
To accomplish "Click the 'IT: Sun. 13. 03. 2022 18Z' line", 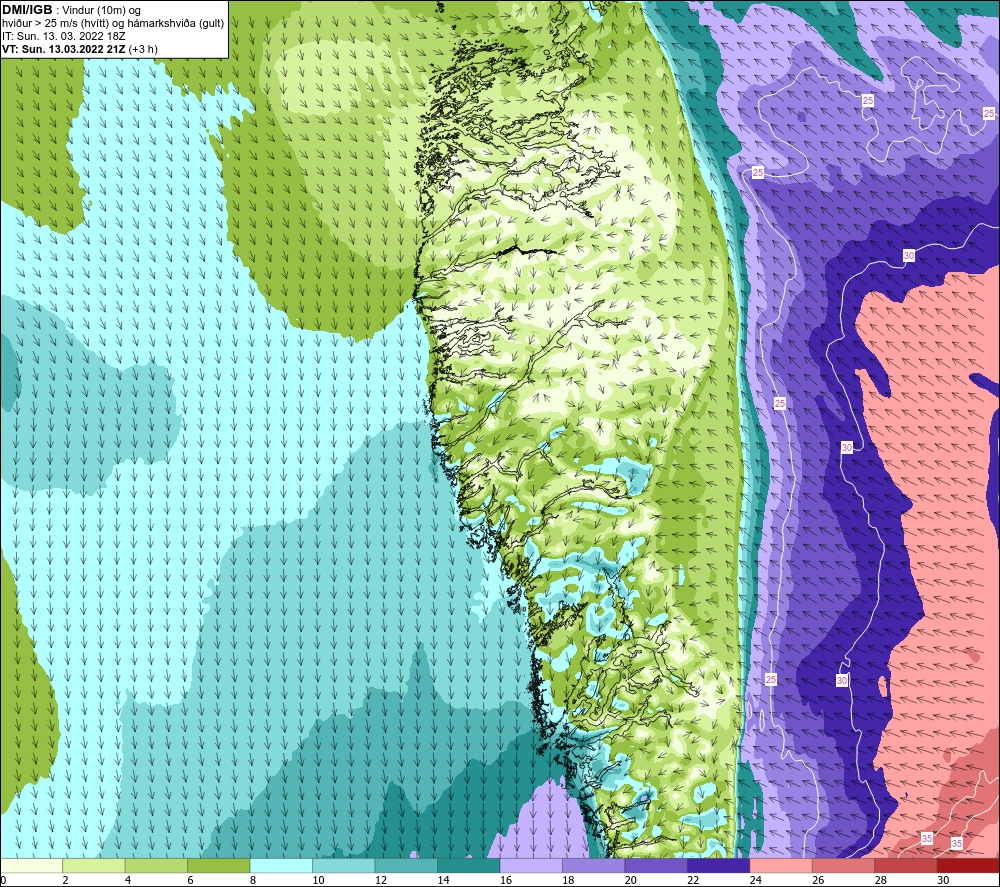I will (x=64, y=36).
